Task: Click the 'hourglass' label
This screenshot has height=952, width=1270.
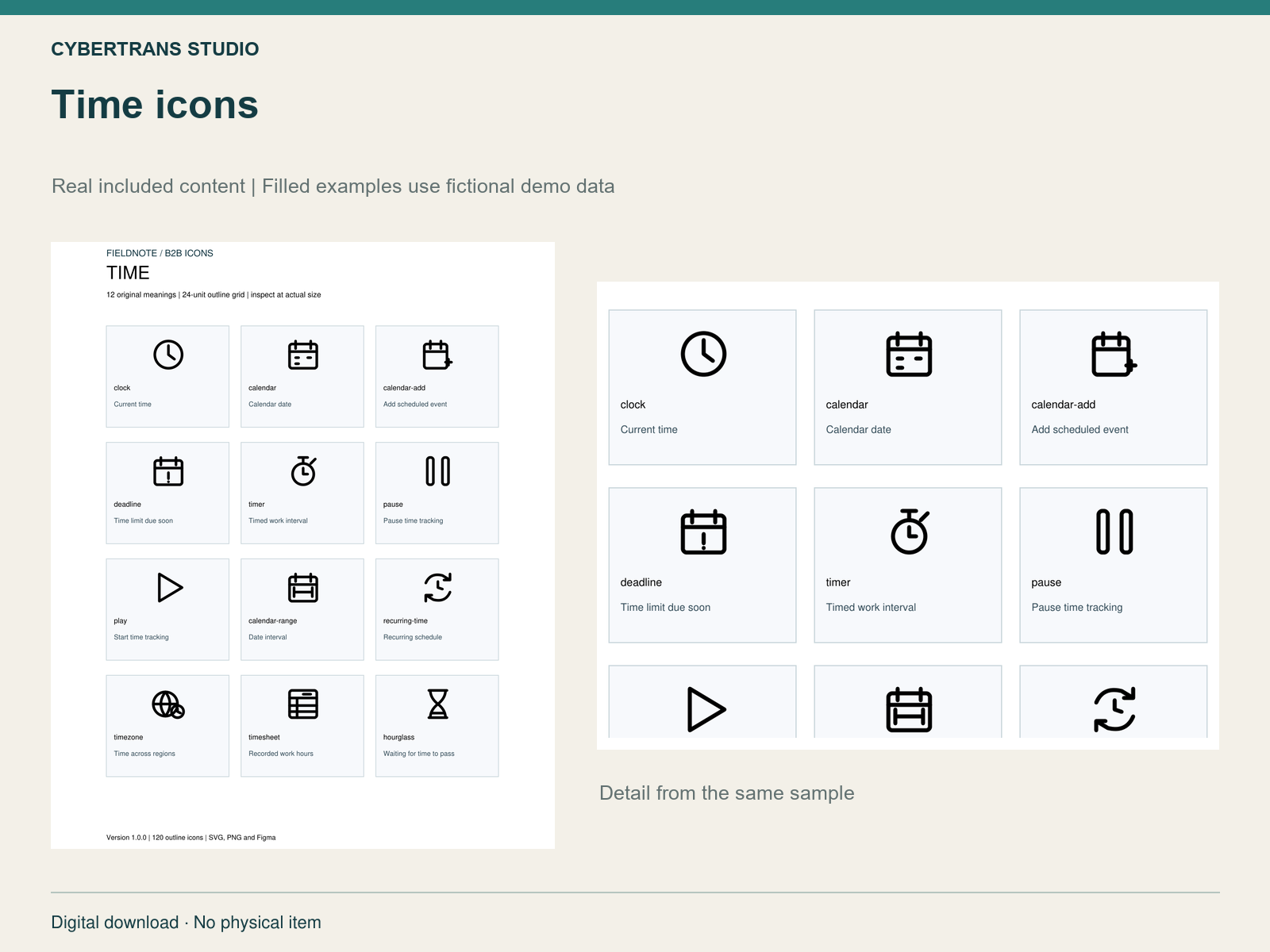Action: tap(399, 738)
